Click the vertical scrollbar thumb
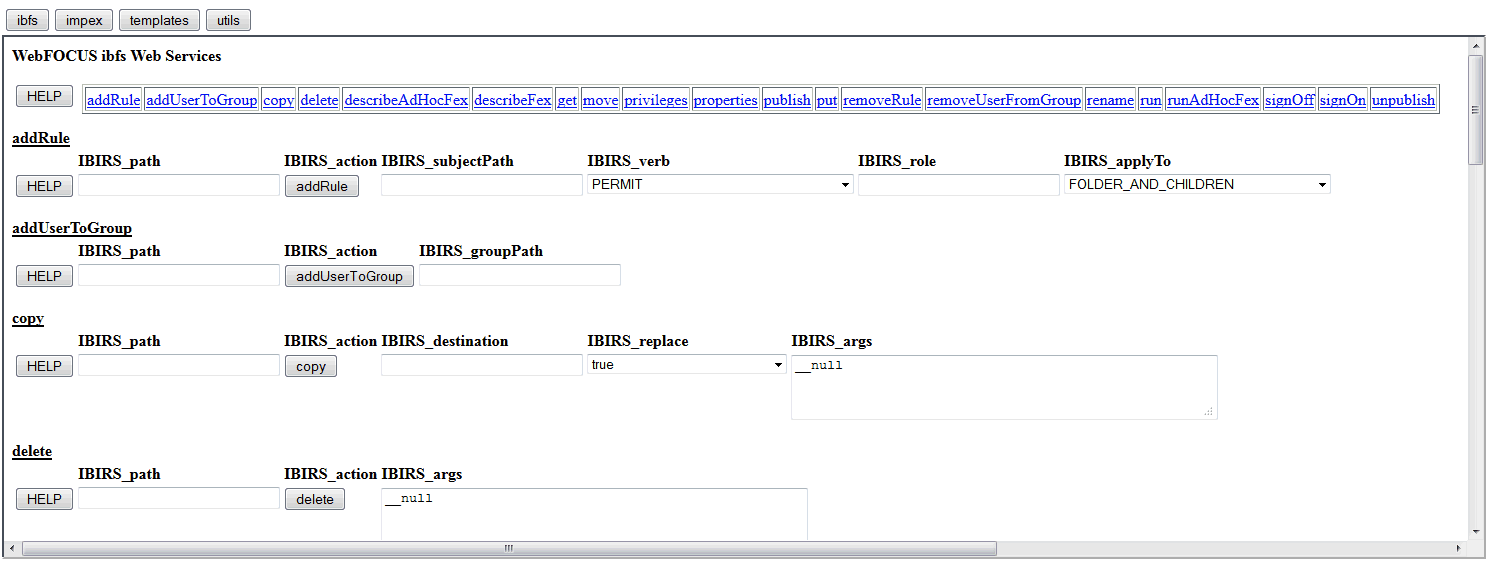 (1476, 109)
